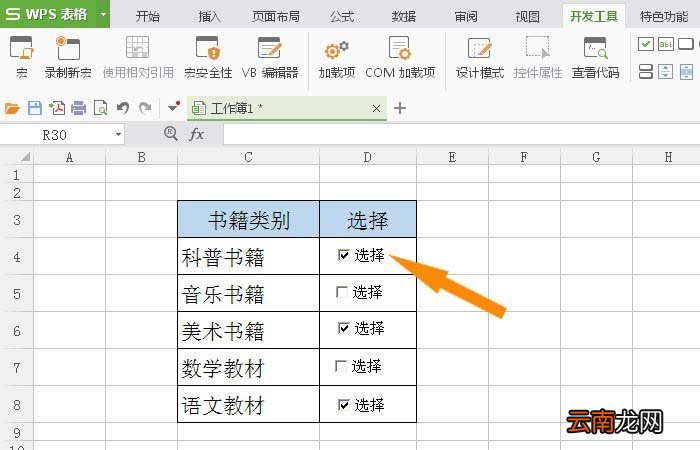Toggle Design Mode (设计模式)
The height and width of the screenshot is (450, 700).
click(480, 57)
